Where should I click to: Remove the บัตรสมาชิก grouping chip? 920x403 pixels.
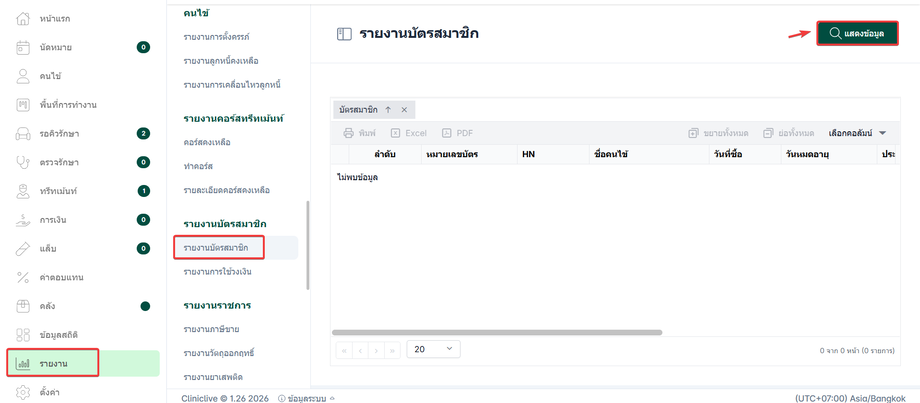pos(404,110)
